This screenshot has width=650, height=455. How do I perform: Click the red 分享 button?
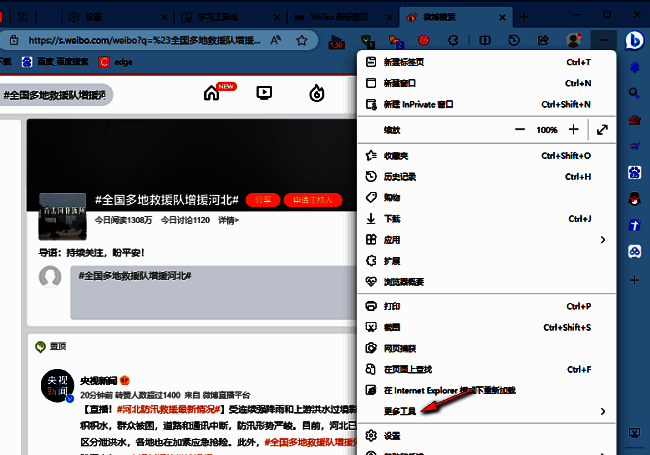[x=262, y=200]
